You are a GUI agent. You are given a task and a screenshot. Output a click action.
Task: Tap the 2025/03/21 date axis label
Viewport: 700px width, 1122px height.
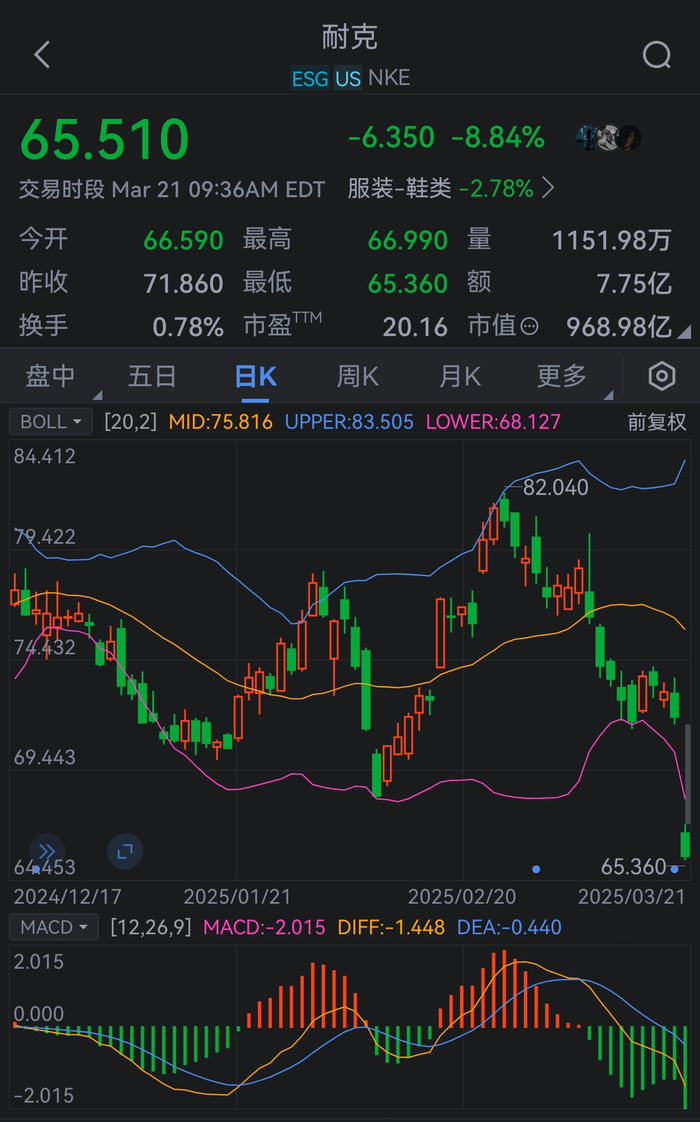tap(631, 897)
